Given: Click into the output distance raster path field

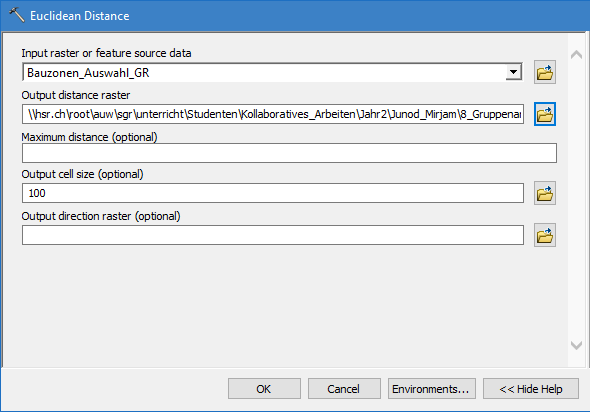Looking at the screenshot, I should click(x=273, y=114).
